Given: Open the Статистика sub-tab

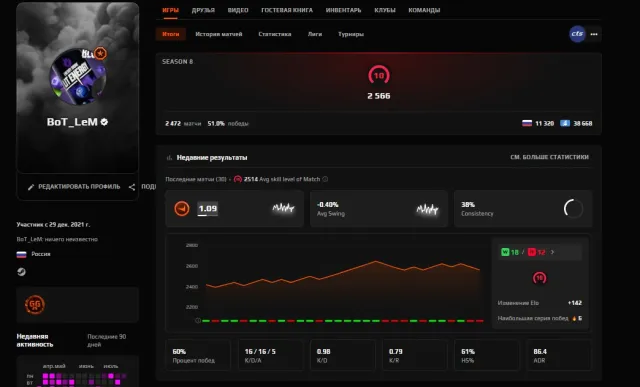Looking at the screenshot, I should pyautogui.click(x=275, y=34).
